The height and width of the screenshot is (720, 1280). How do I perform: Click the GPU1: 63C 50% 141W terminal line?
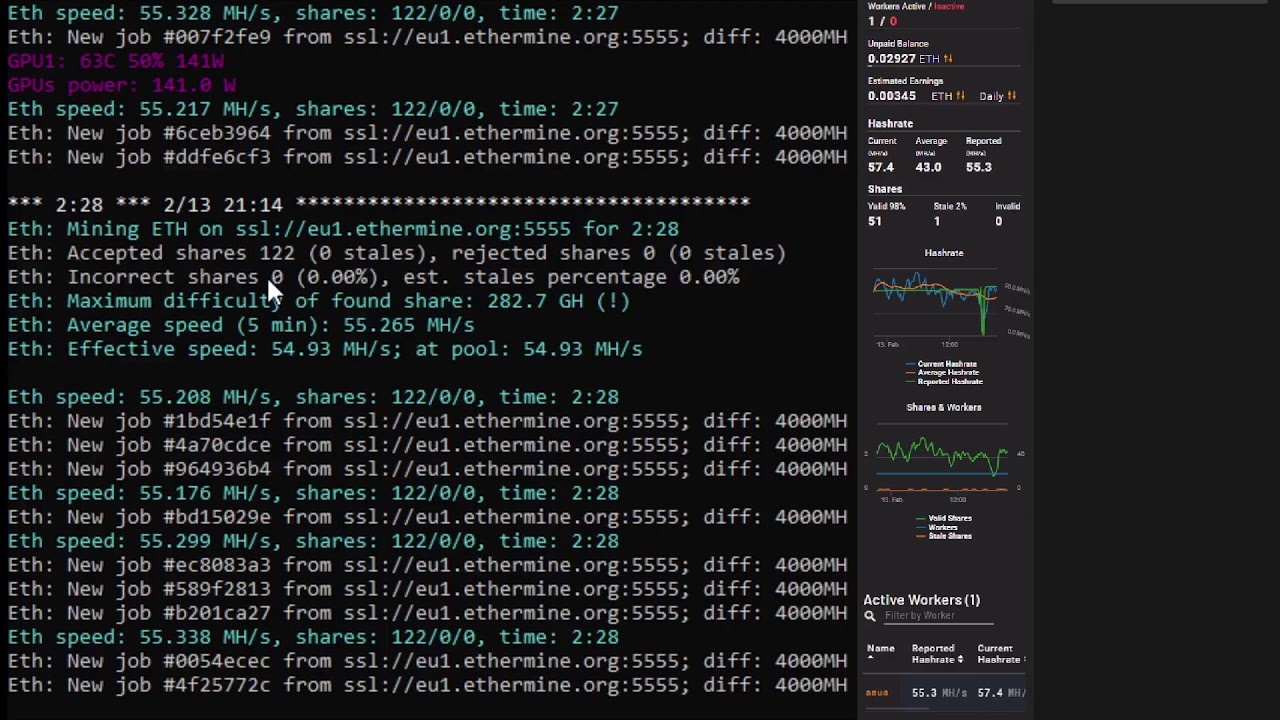click(115, 61)
